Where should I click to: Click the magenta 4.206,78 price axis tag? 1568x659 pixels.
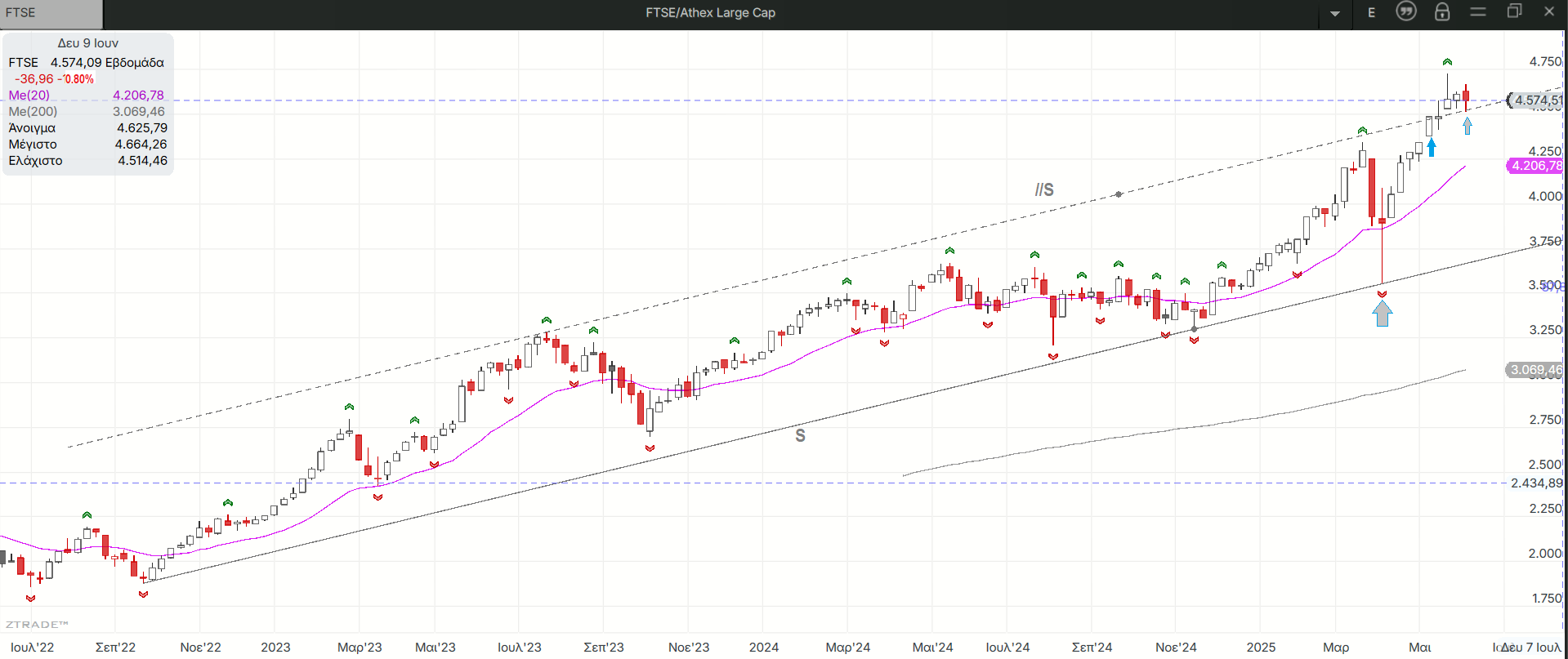[x=1535, y=166]
